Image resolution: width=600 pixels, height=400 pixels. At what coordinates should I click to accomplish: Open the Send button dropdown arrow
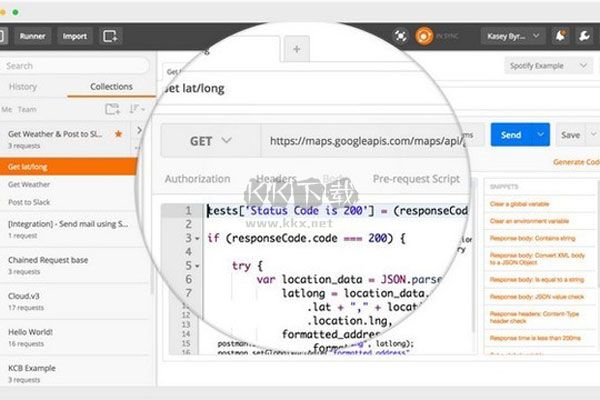coord(540,134)
